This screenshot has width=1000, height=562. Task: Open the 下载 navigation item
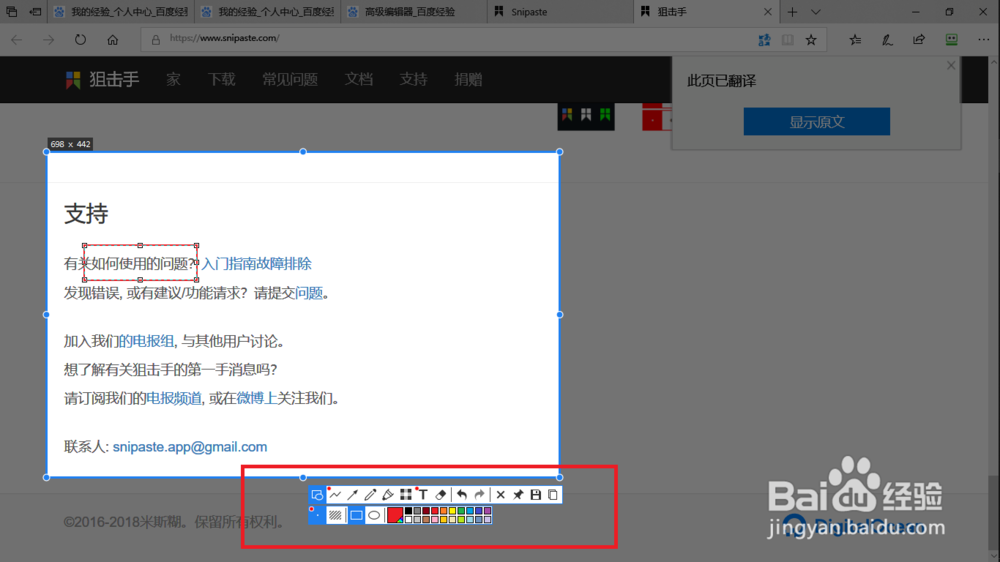tap(221, 79)
